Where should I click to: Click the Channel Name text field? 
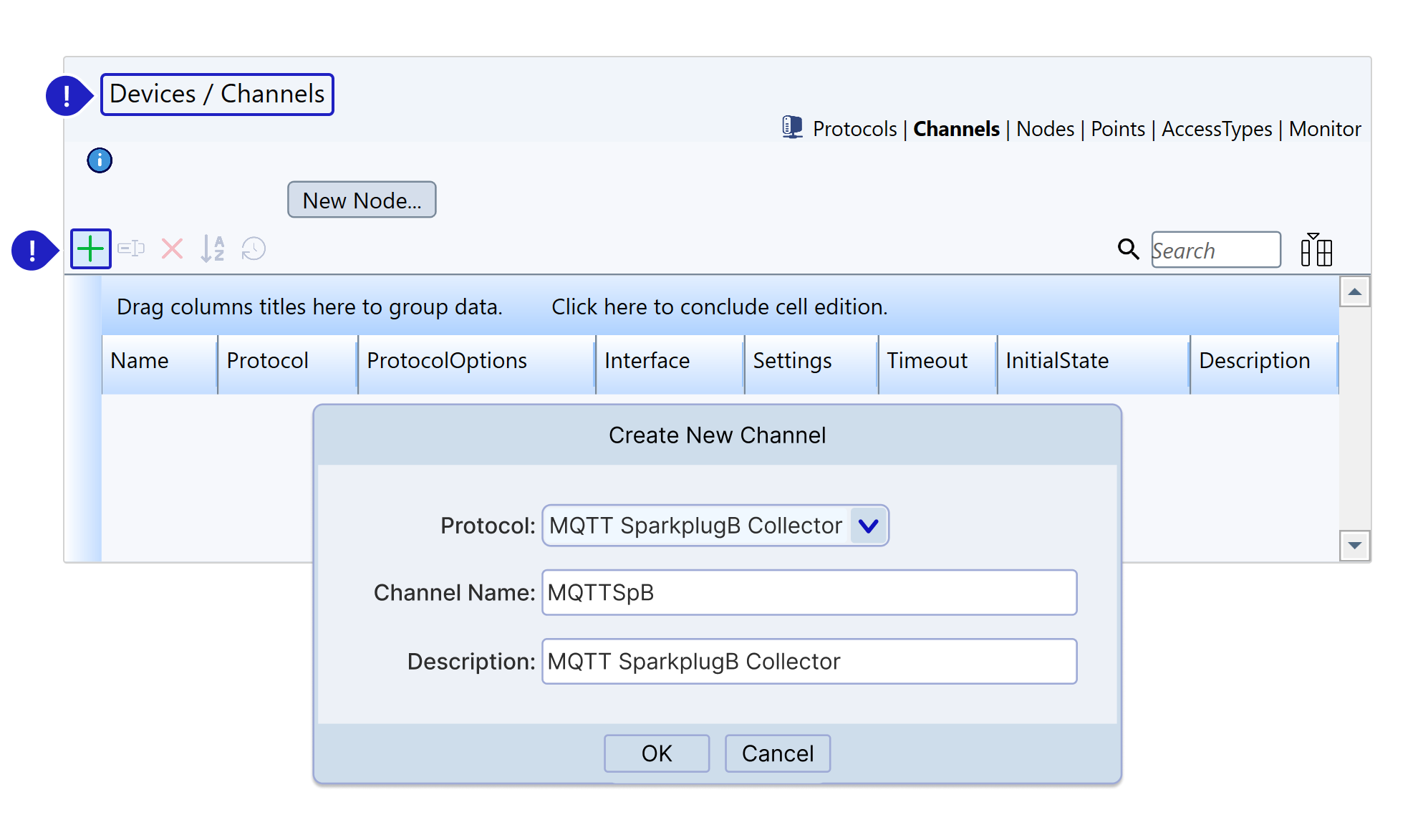point(809,592)
